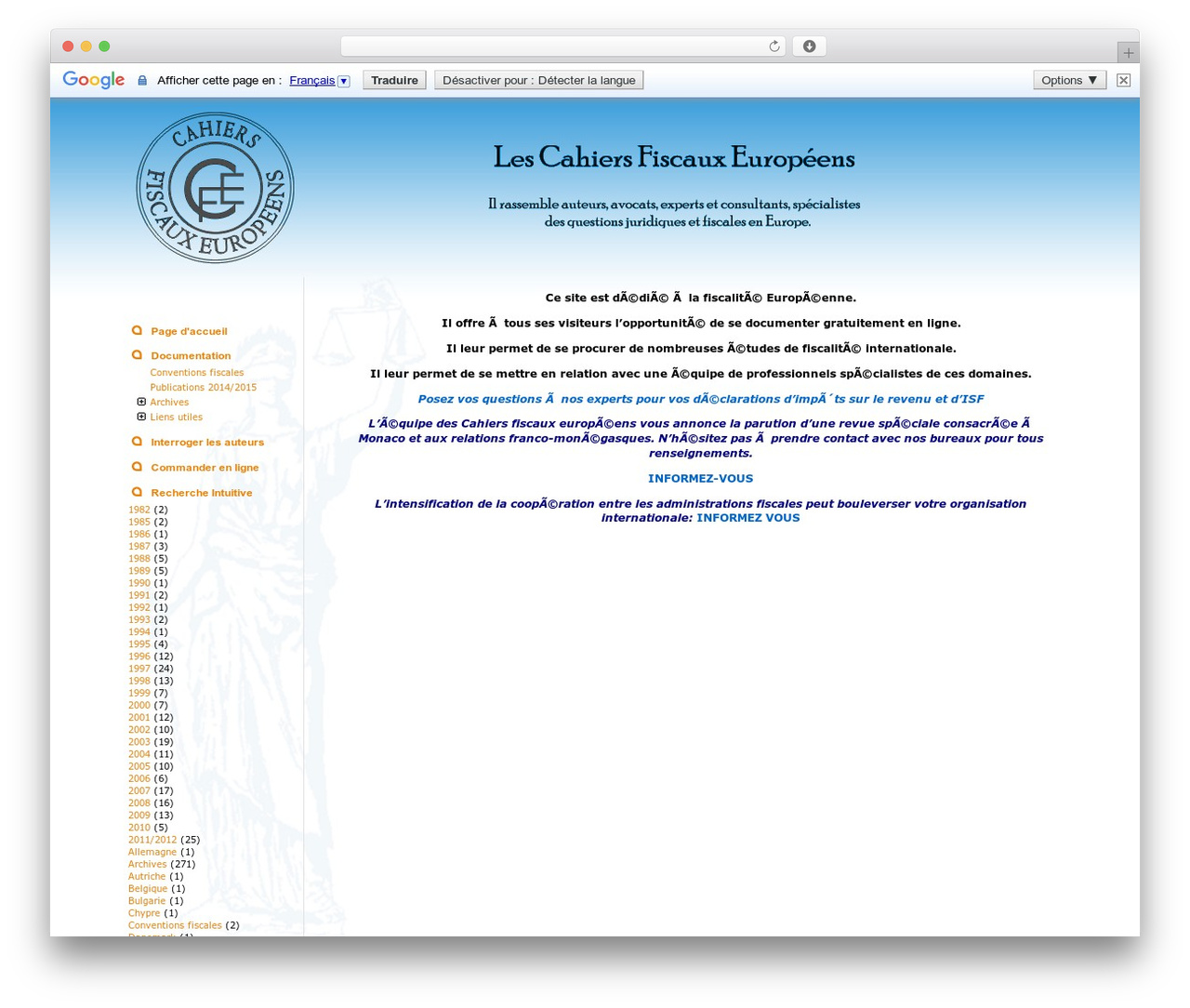This screenshot has height=1008, width=1190.
Task: Open the Documentation menu item
Action: tap(191, 355)
